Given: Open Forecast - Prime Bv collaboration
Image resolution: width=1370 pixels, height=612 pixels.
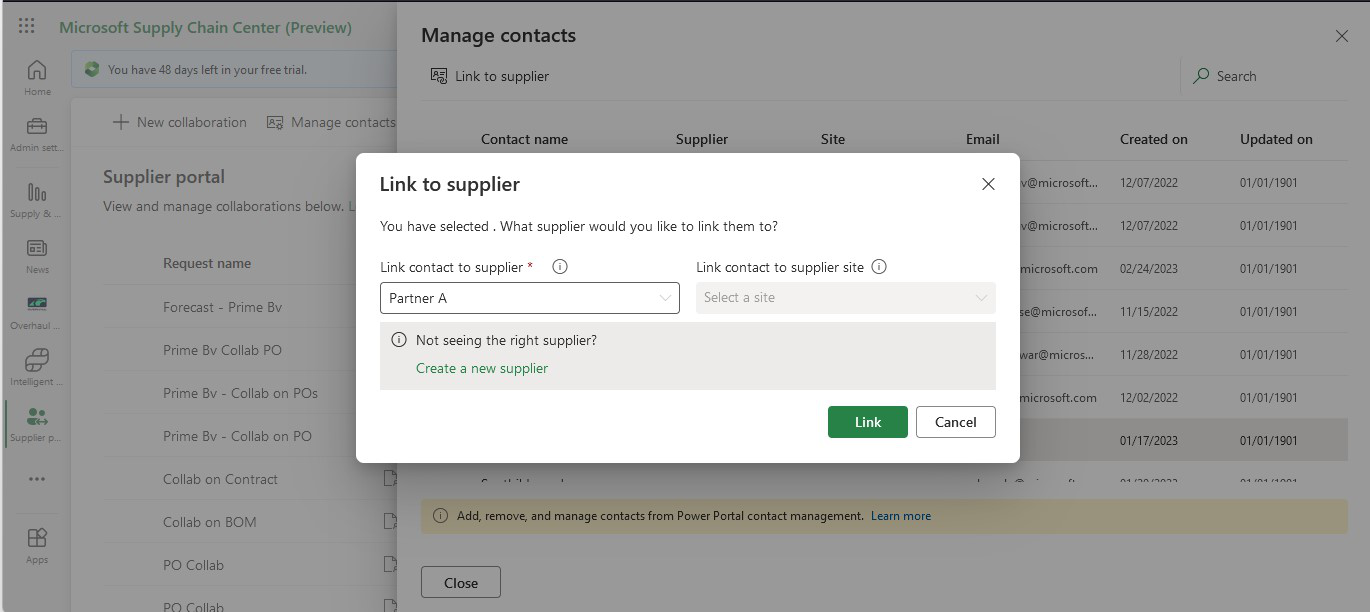Looking at the screenshot, I should click(x=222, y=307).
